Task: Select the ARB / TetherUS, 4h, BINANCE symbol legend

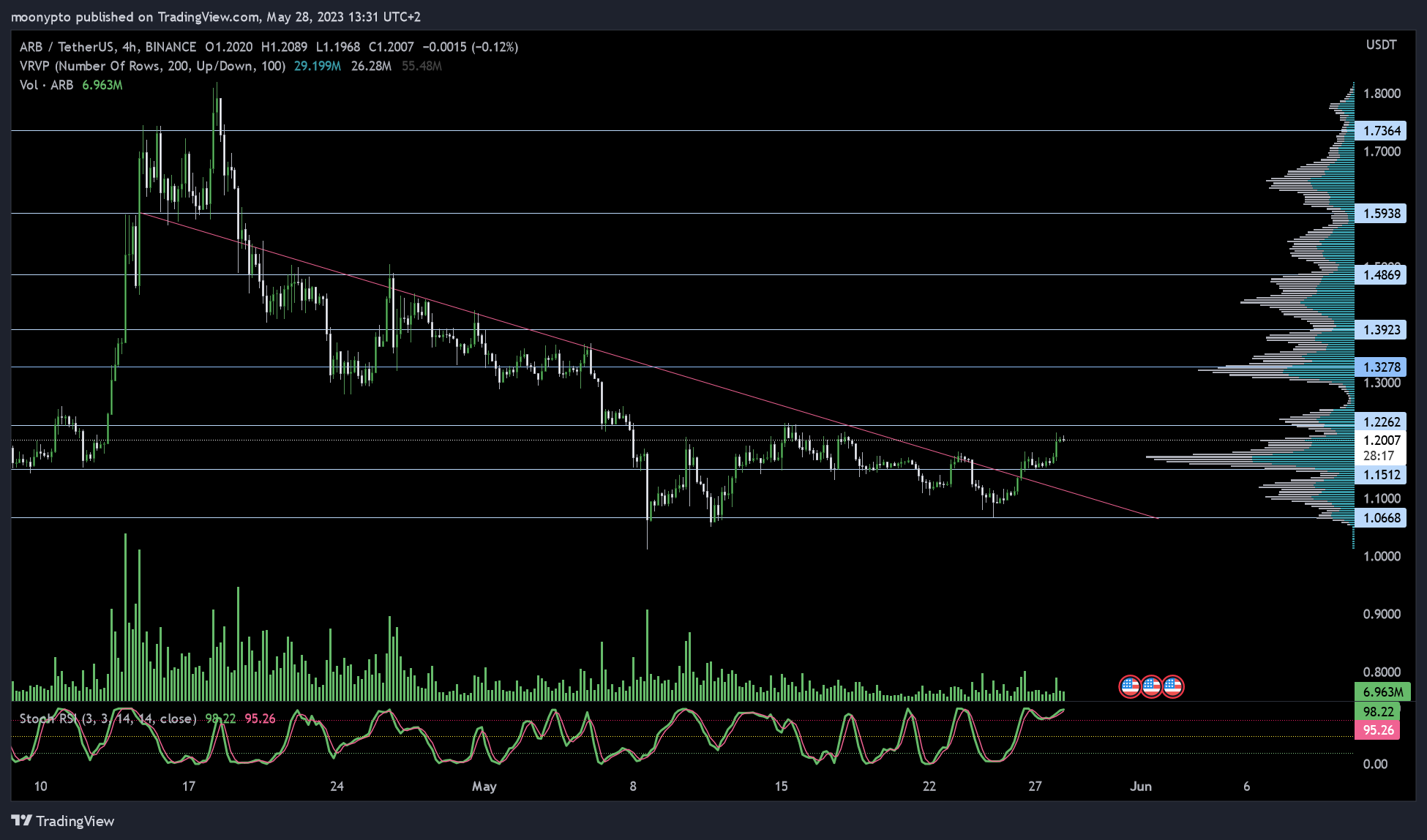Action: 108,47
